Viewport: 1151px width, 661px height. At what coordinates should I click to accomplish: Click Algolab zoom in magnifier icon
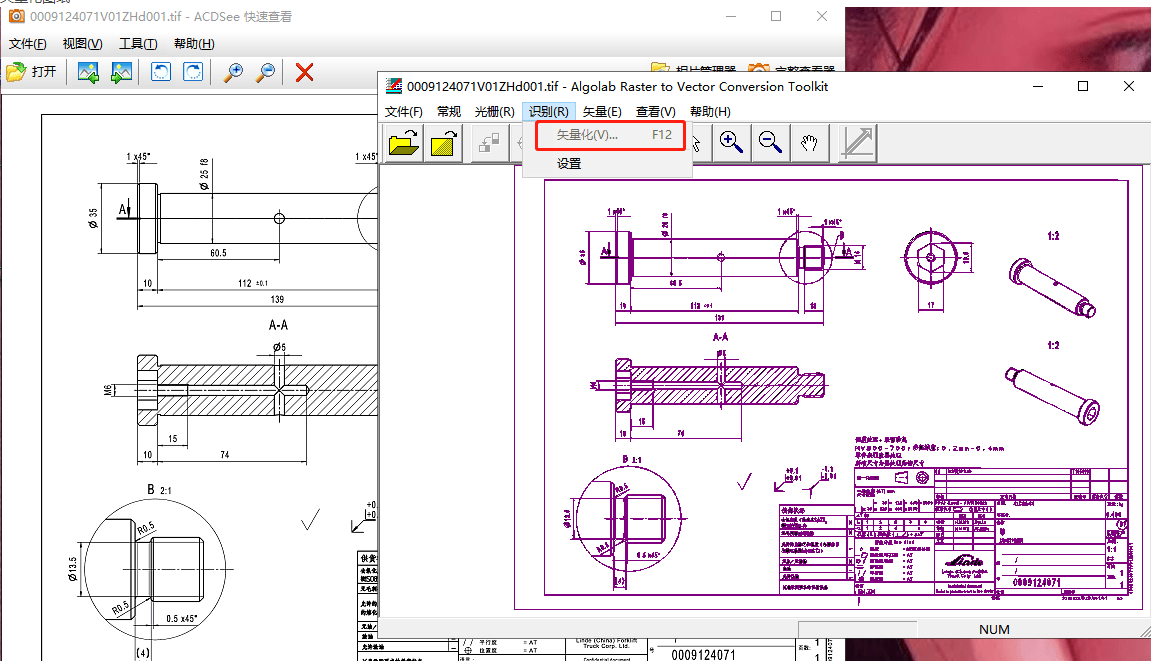pos(731,142)
